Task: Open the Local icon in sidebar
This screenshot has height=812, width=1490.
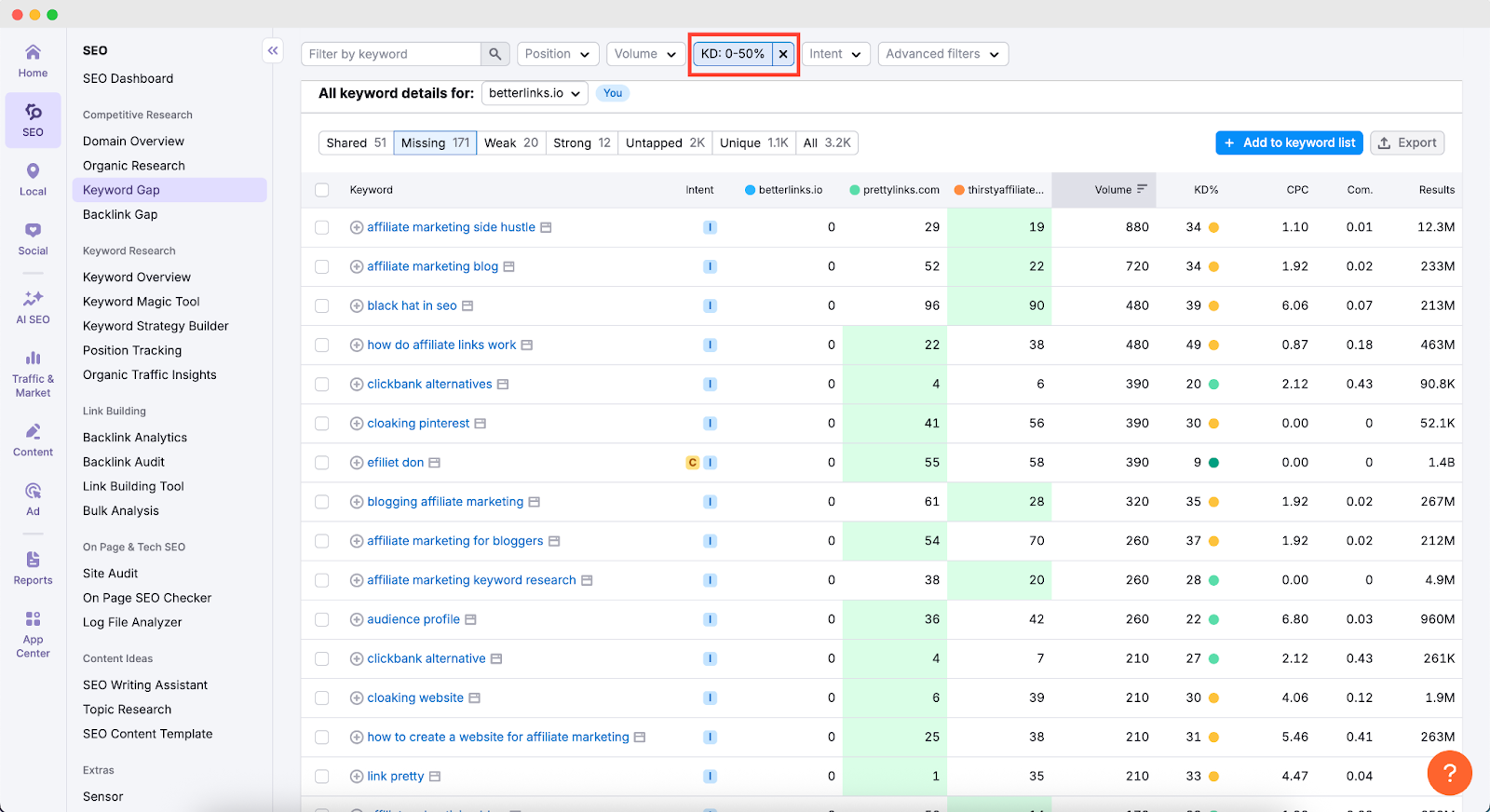Action: pos(33,180)
